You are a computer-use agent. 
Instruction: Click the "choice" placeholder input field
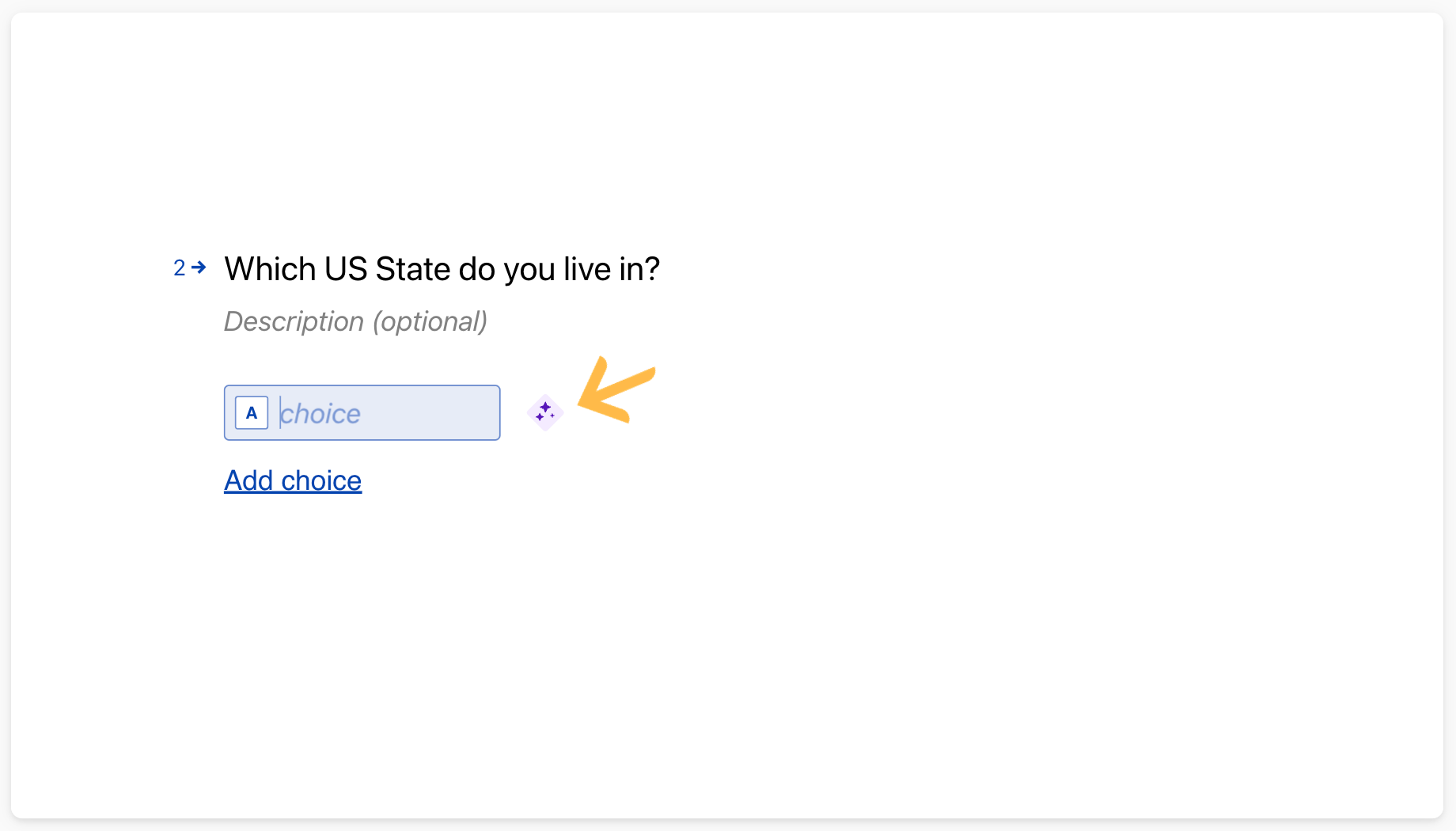386,413
